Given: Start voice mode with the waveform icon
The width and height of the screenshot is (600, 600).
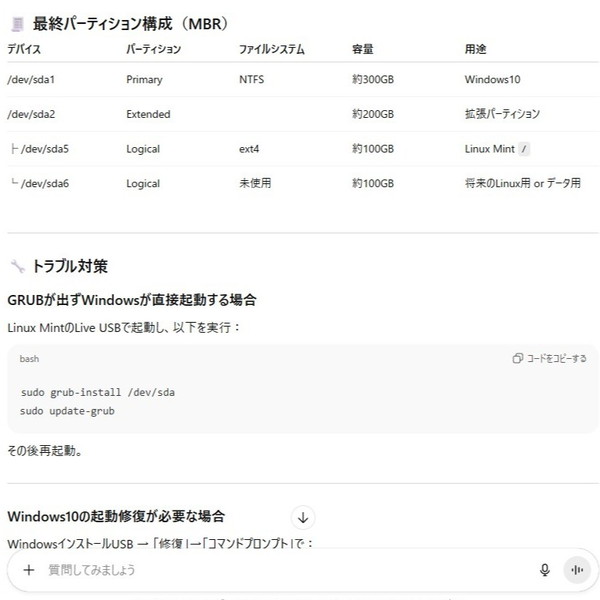Looking at the screenshot, I should [576, 570].
